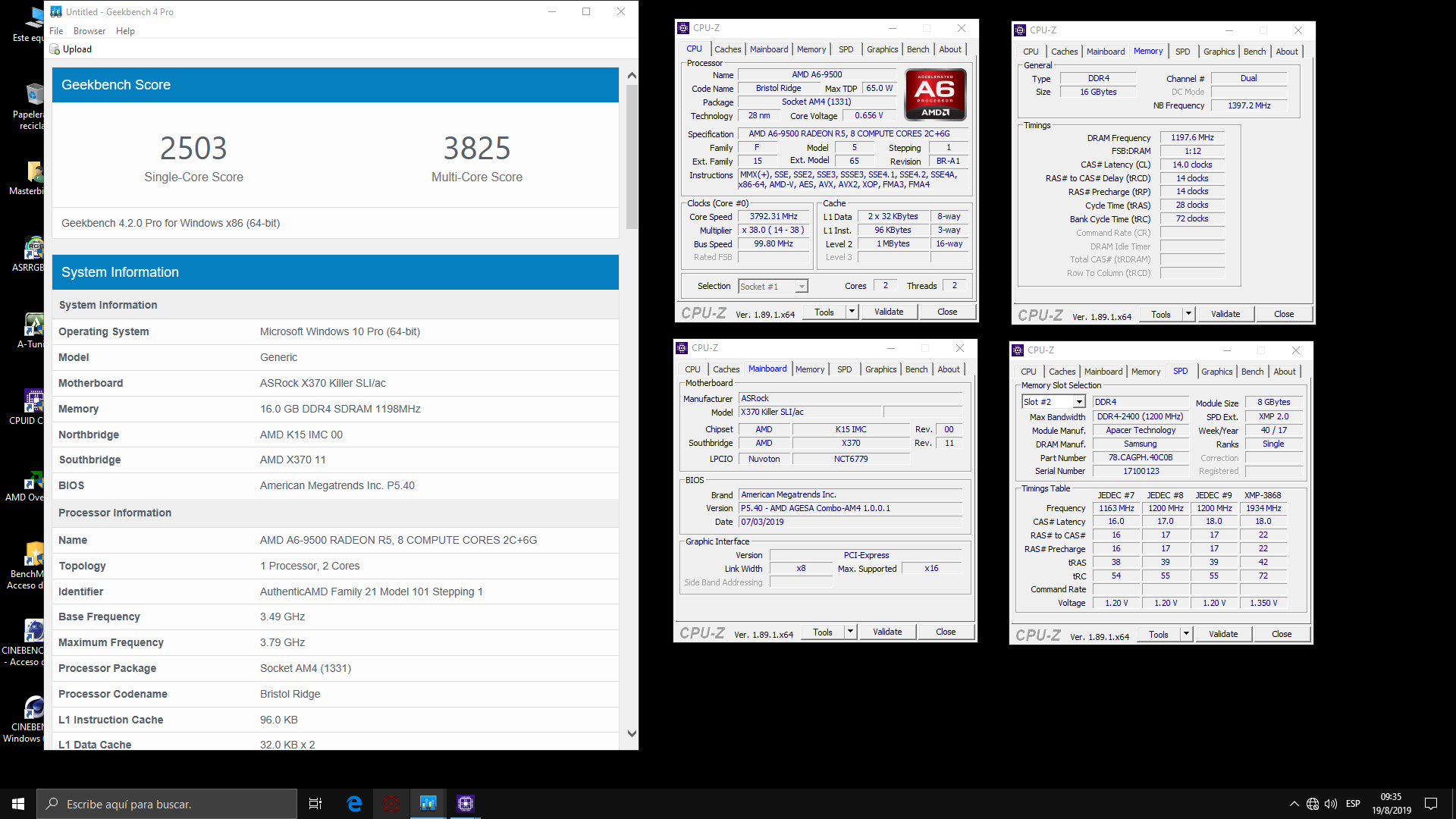Expand Tools dropdown arrow in bottom-left CPU-Z
1456x819 pixels.
click(x=850, y=632)
